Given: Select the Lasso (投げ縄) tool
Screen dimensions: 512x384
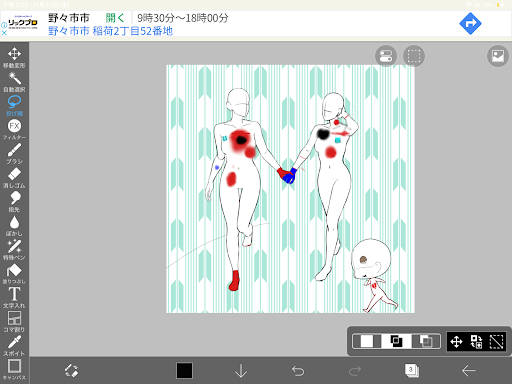Looking at the screenshot, I should coord(14,105).
